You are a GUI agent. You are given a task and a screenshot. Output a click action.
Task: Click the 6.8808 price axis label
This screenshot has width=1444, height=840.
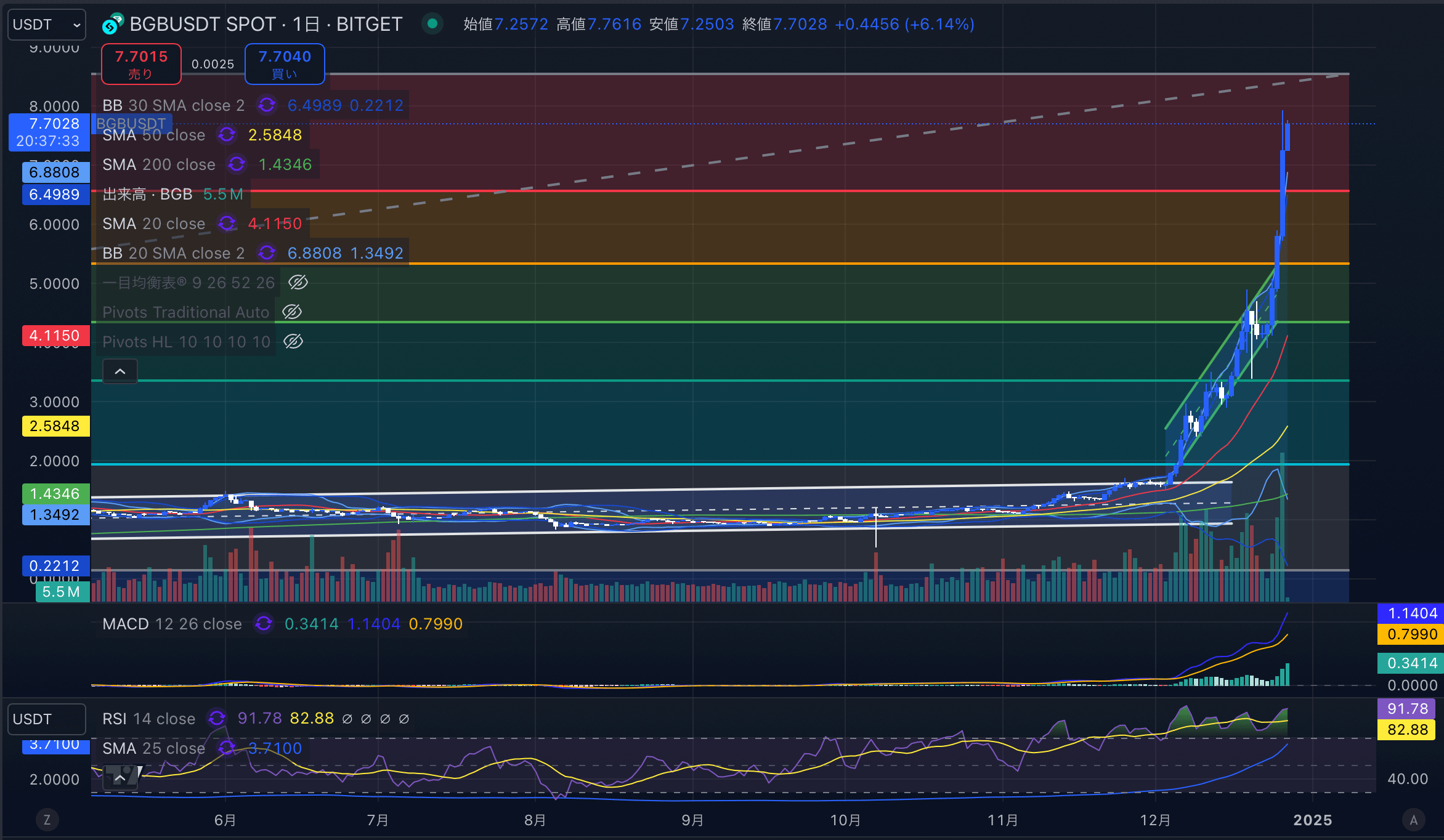pos(55,172)
